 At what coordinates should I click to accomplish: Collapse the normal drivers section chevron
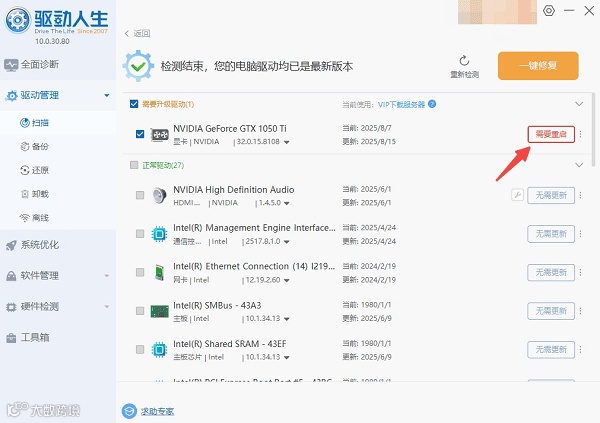[x=579, y=165]
